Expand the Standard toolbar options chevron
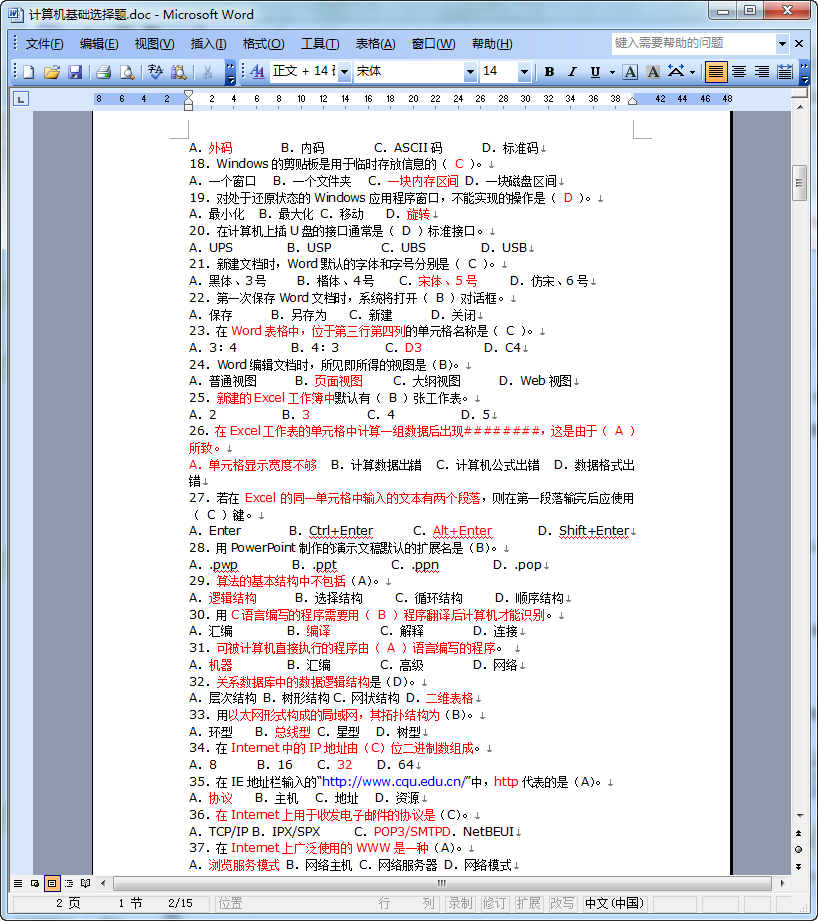 [x=231, y=72]
